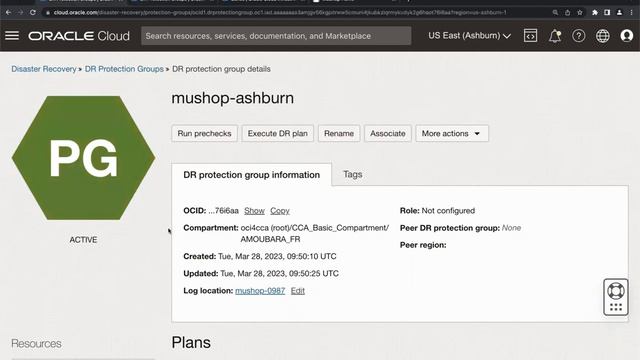Open the announcements bell icon
This screenshot has height=360, width=640.
coord(555,36)
